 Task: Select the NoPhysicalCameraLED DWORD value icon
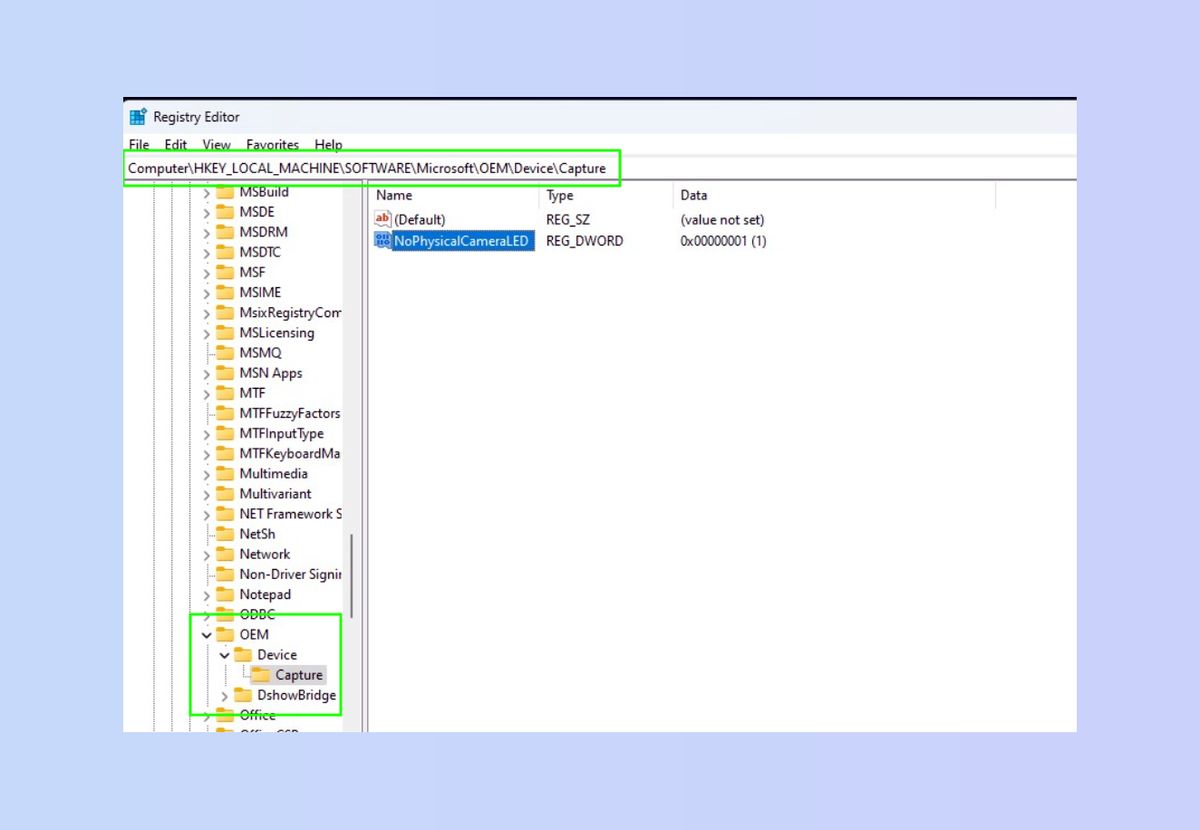pos(381,240)
